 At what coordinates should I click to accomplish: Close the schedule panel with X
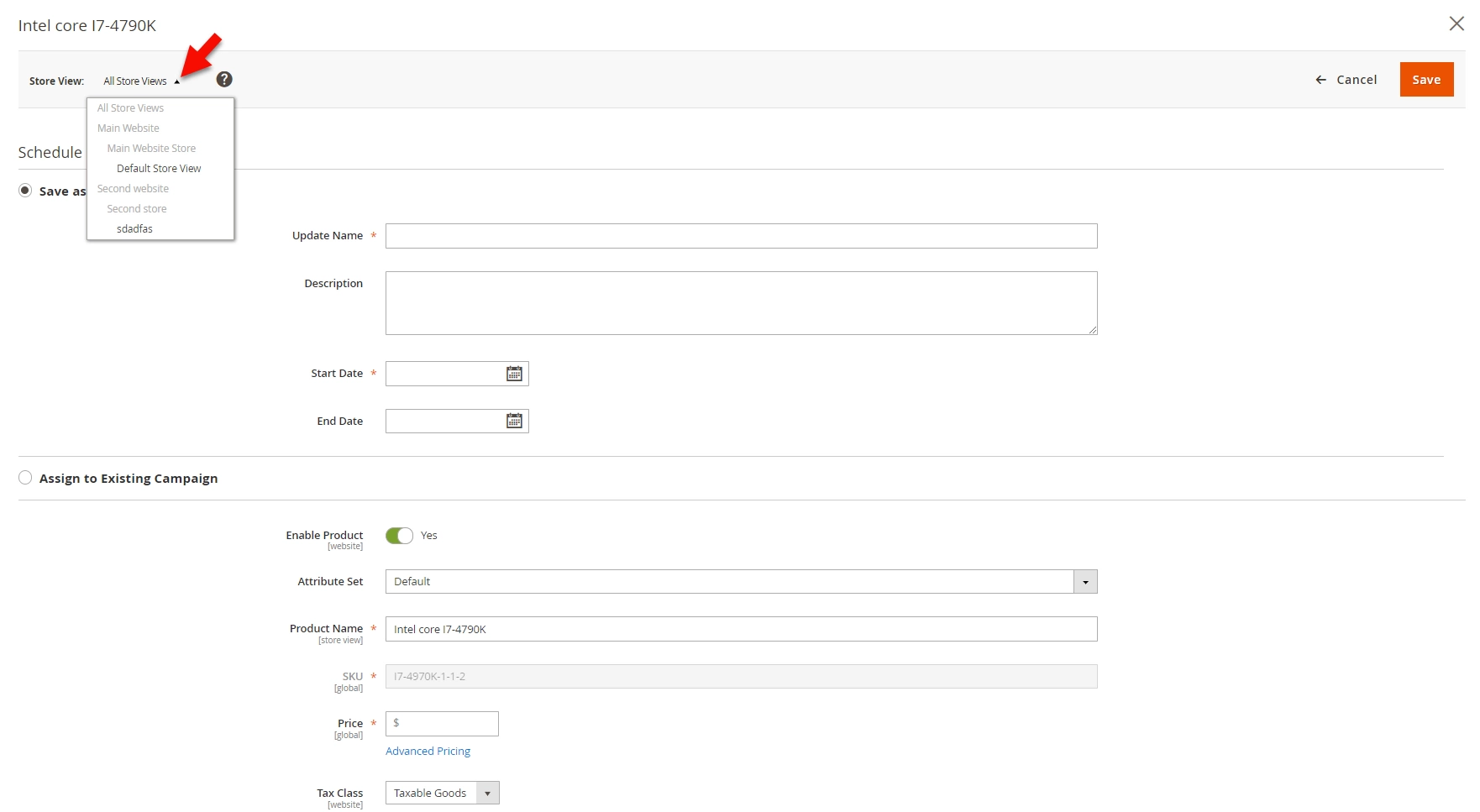1456,24
